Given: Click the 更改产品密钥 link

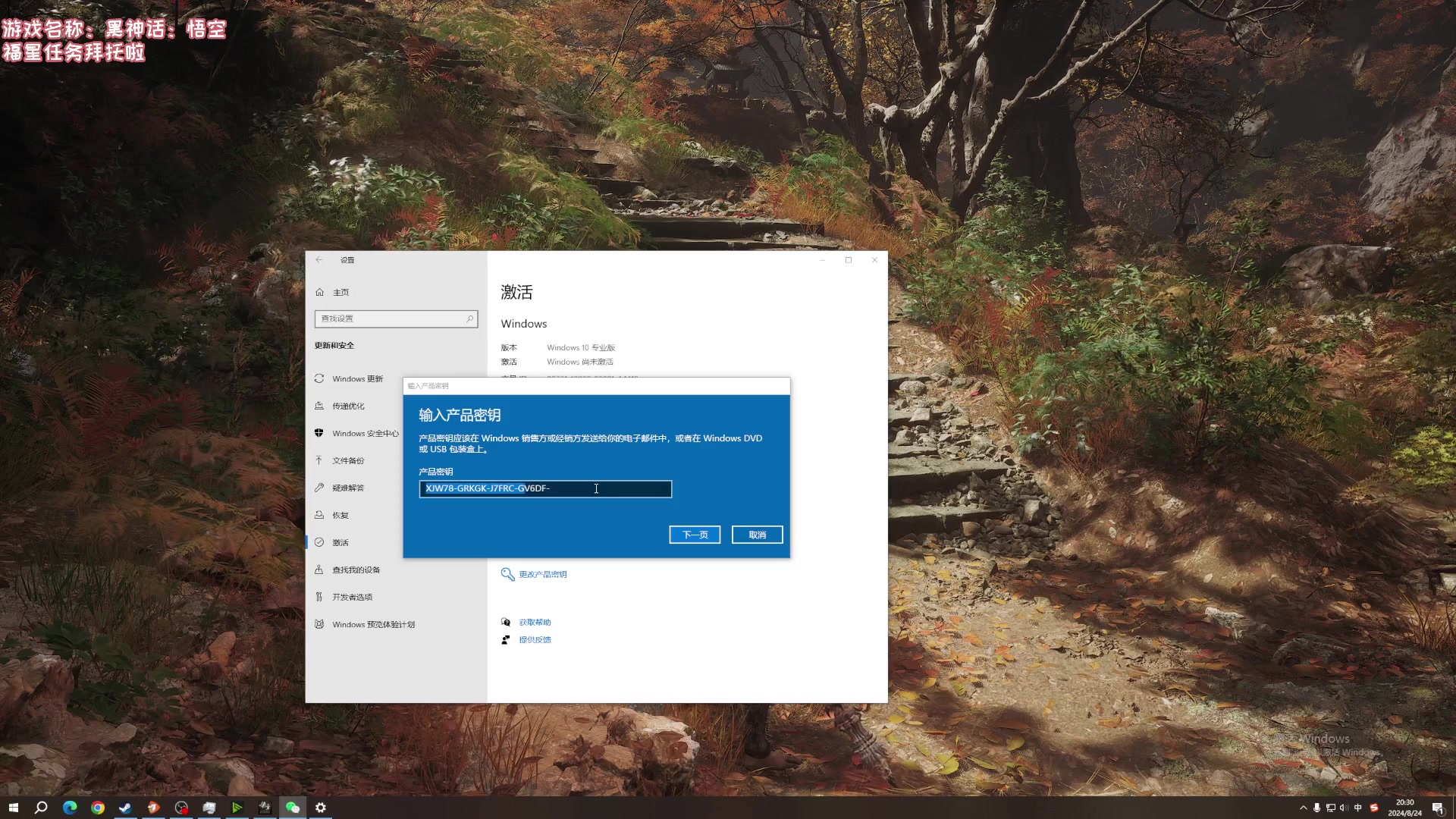Looking at the screenshot, I should click(542, 574).
